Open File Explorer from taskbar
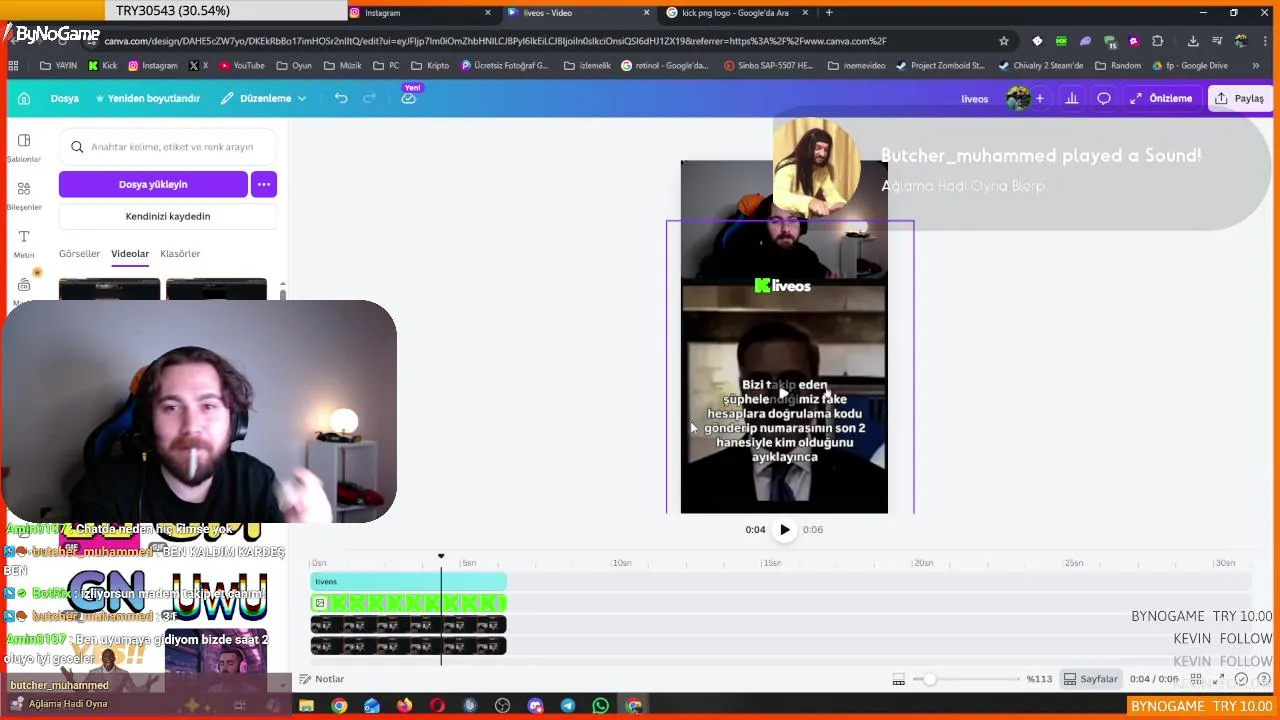1280x720 pixels. (307, 706)
